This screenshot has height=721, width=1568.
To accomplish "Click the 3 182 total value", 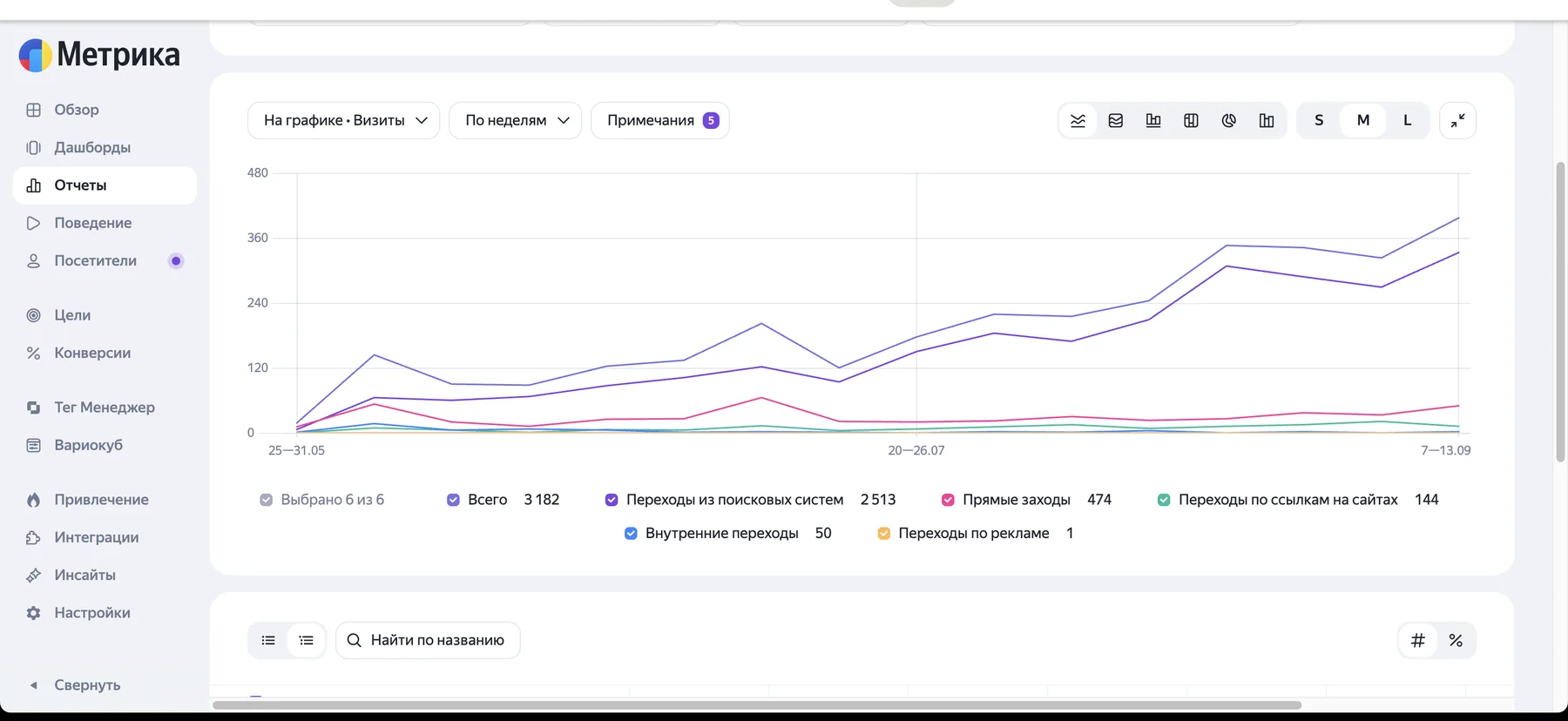I will [x=542, y=500].
